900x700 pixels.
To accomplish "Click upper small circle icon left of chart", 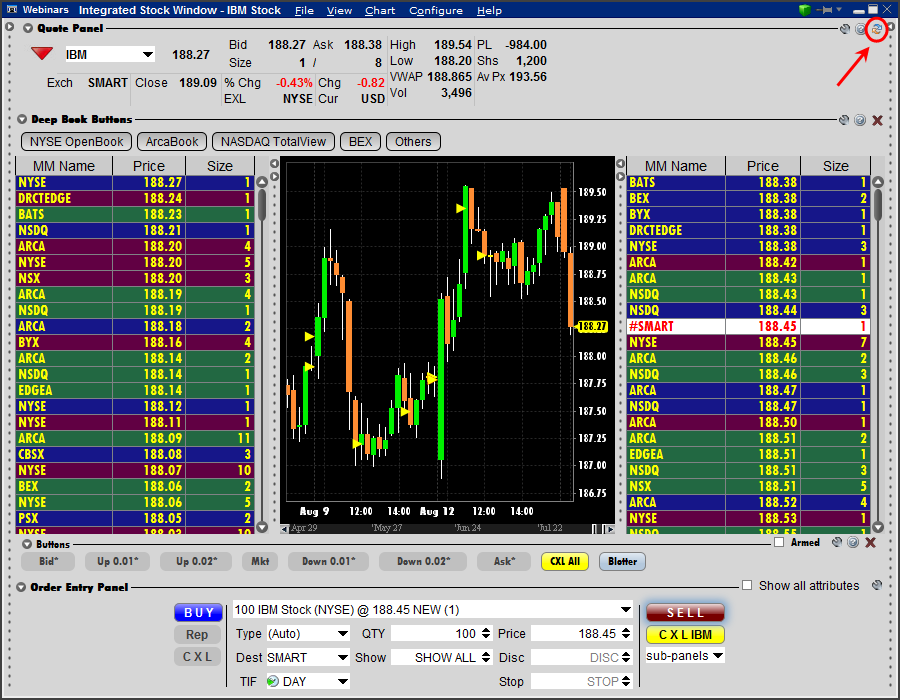I will [x=274, y=164].
